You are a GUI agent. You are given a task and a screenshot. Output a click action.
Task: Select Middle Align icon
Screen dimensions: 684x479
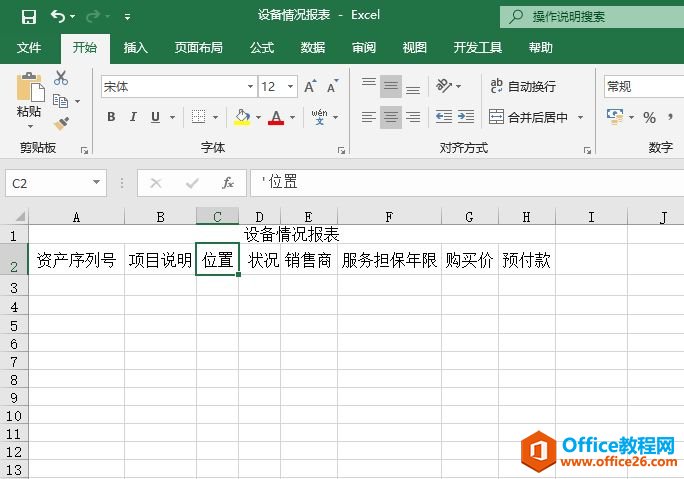391,86
